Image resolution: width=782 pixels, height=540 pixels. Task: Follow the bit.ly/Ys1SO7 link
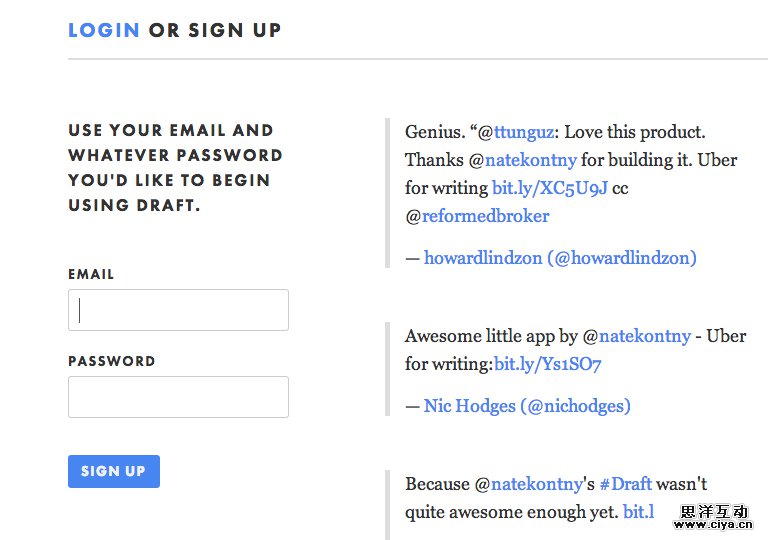[548, 364]
